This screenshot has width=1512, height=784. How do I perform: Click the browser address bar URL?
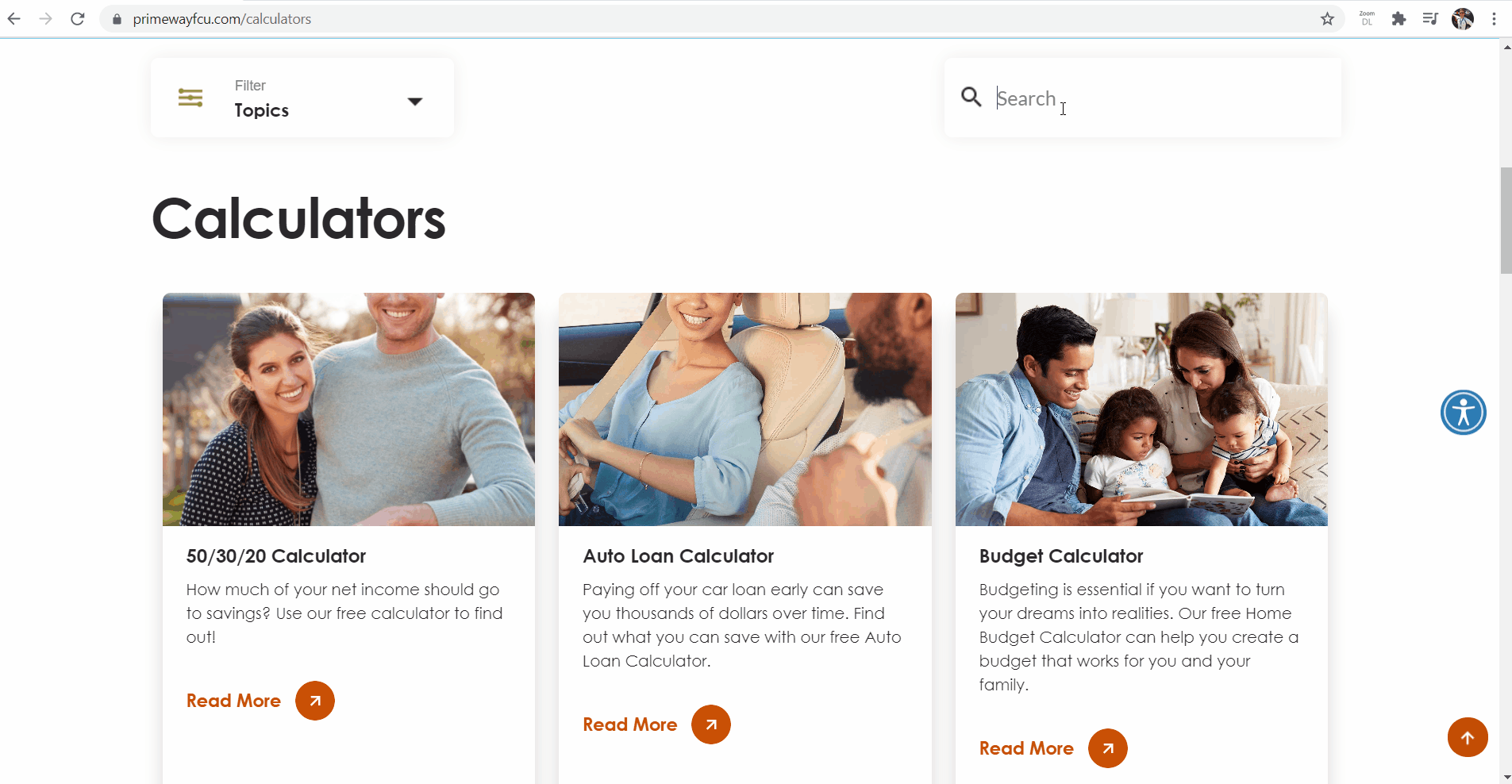[x=222, y=19]
